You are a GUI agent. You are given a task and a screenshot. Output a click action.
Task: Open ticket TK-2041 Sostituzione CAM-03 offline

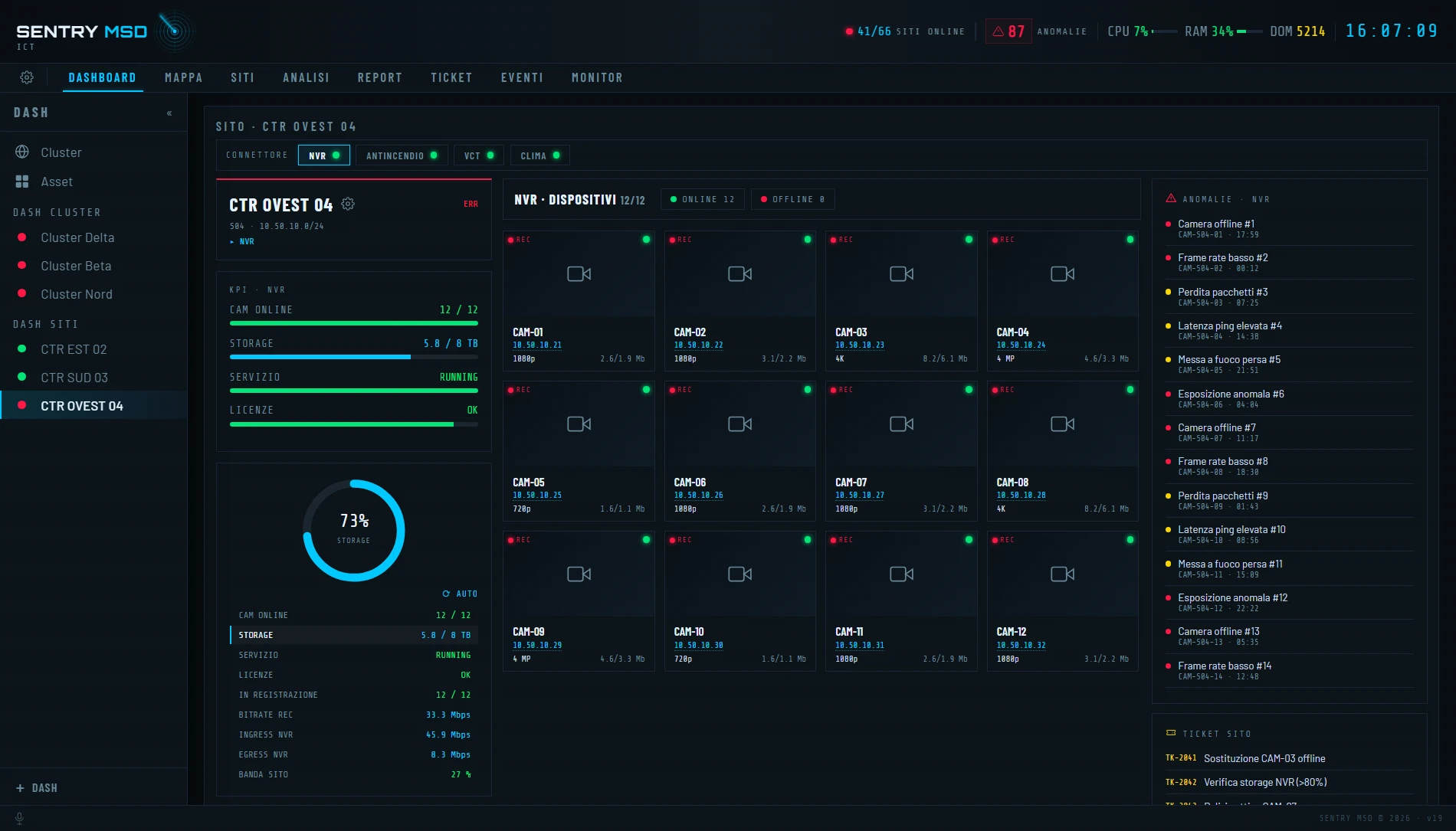tap(1289, 758)
